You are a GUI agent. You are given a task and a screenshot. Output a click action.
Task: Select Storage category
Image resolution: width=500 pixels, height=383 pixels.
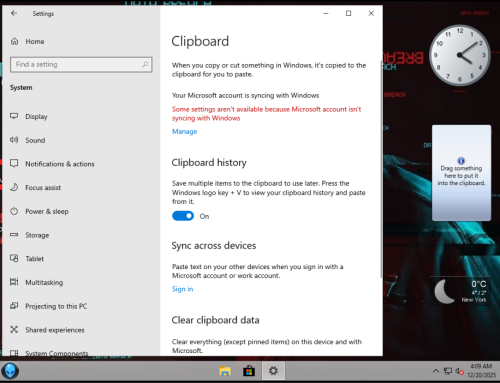[x=37, y=235]
